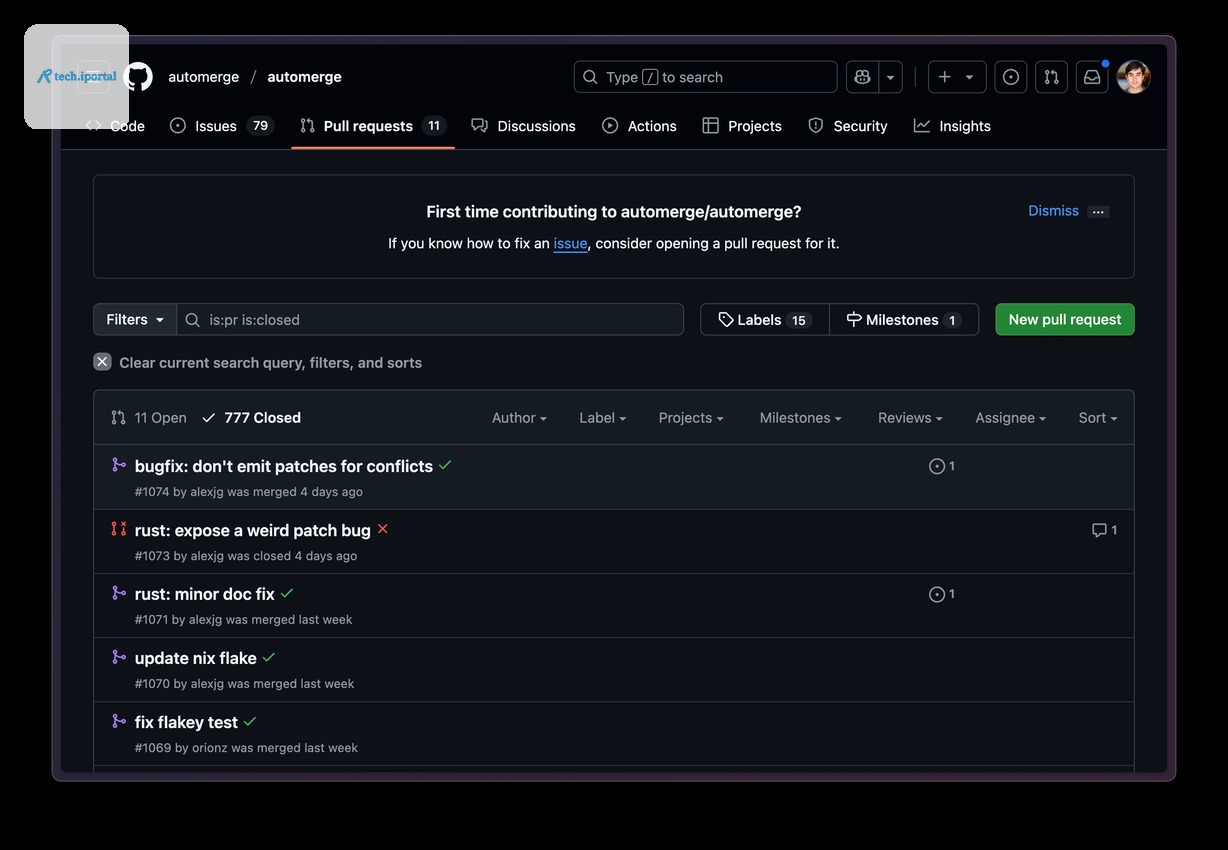Switch to the Issues tab
Viewport: 1228px width, 850px height.
point(221,126)
